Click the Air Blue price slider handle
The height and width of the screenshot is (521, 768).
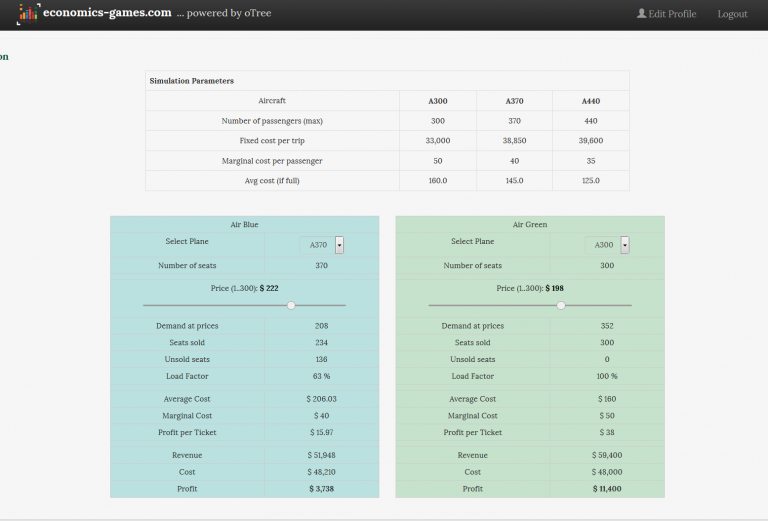(x=291, y=305)
